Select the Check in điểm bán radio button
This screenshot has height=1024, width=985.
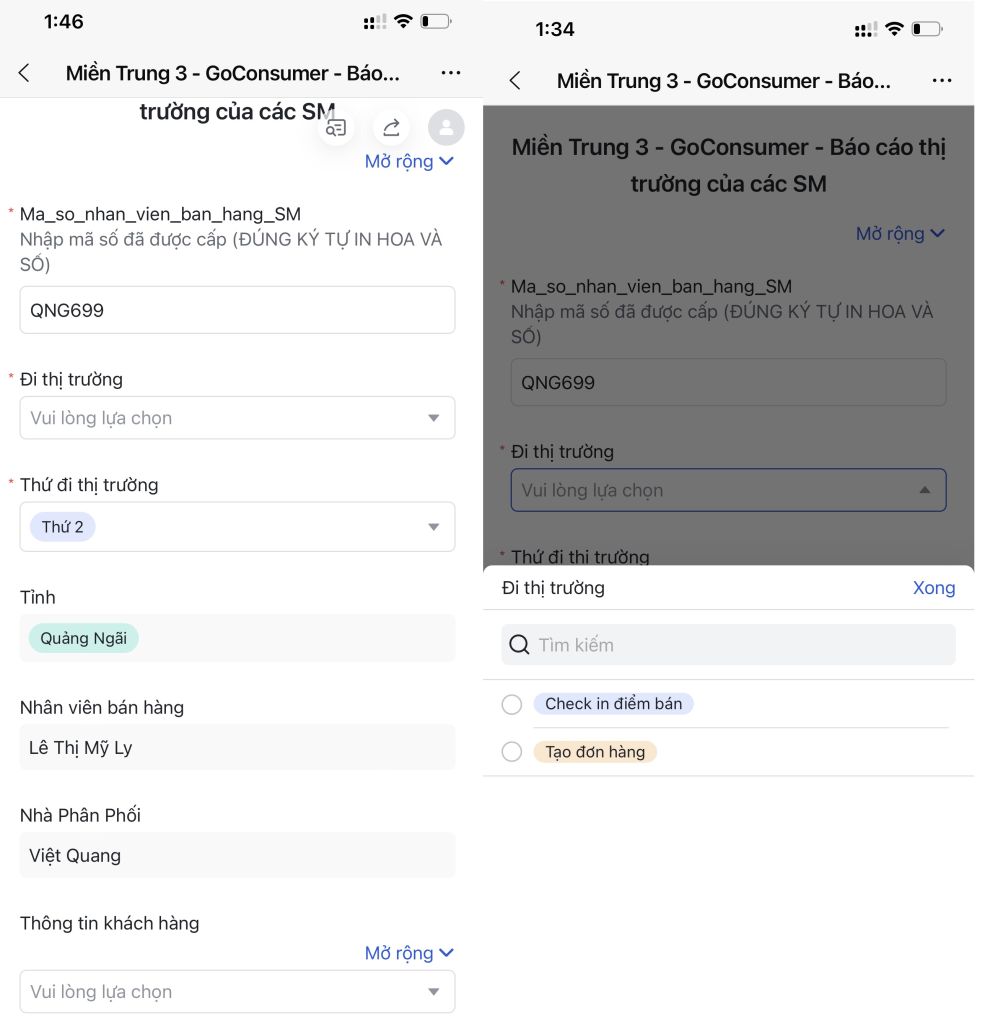[511, 704]
